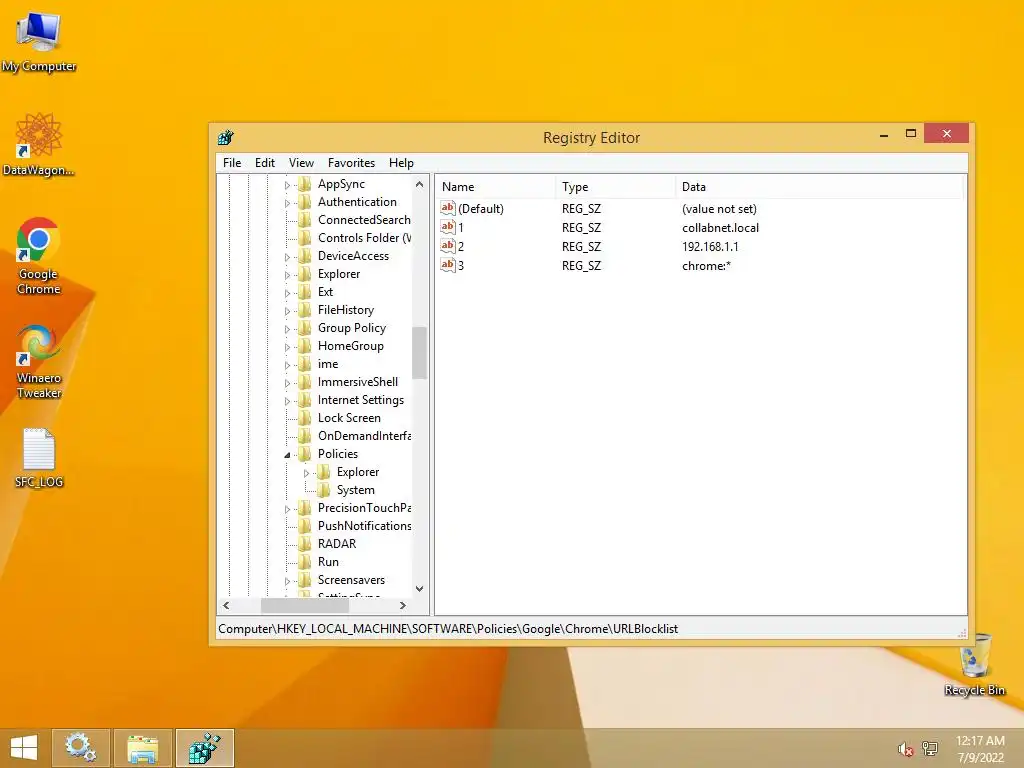Sort values by the Data column header
Image resolution: width=1024 pixels, height=768 pixels.
(819, 187)
